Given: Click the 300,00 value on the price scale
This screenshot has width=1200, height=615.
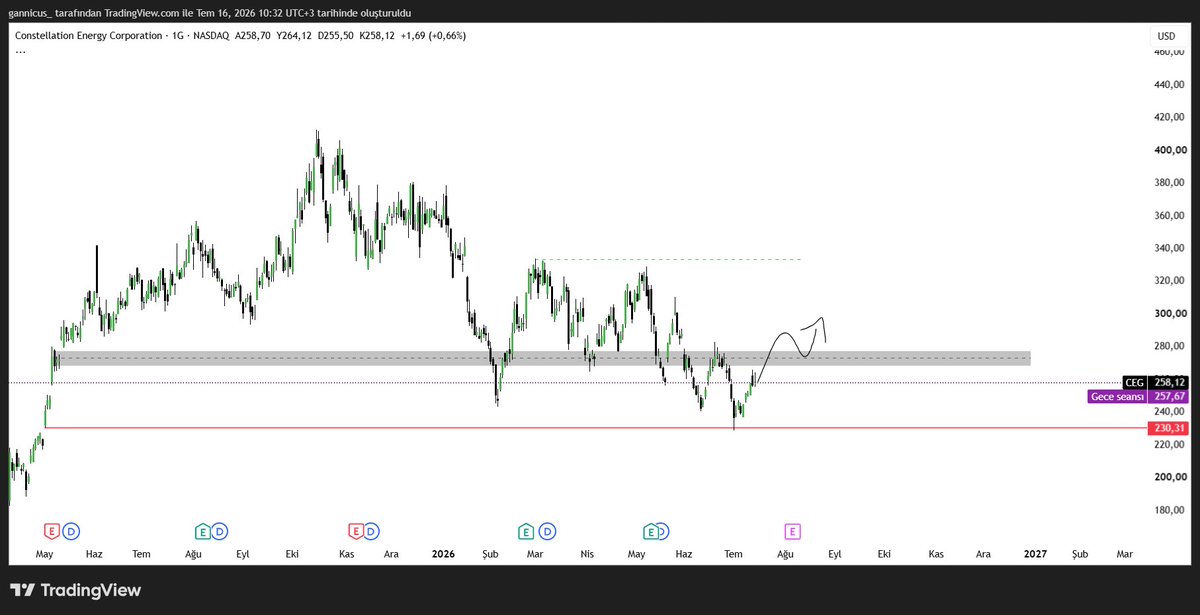Looking at the screenshot, I should [x=1169, y=313].
